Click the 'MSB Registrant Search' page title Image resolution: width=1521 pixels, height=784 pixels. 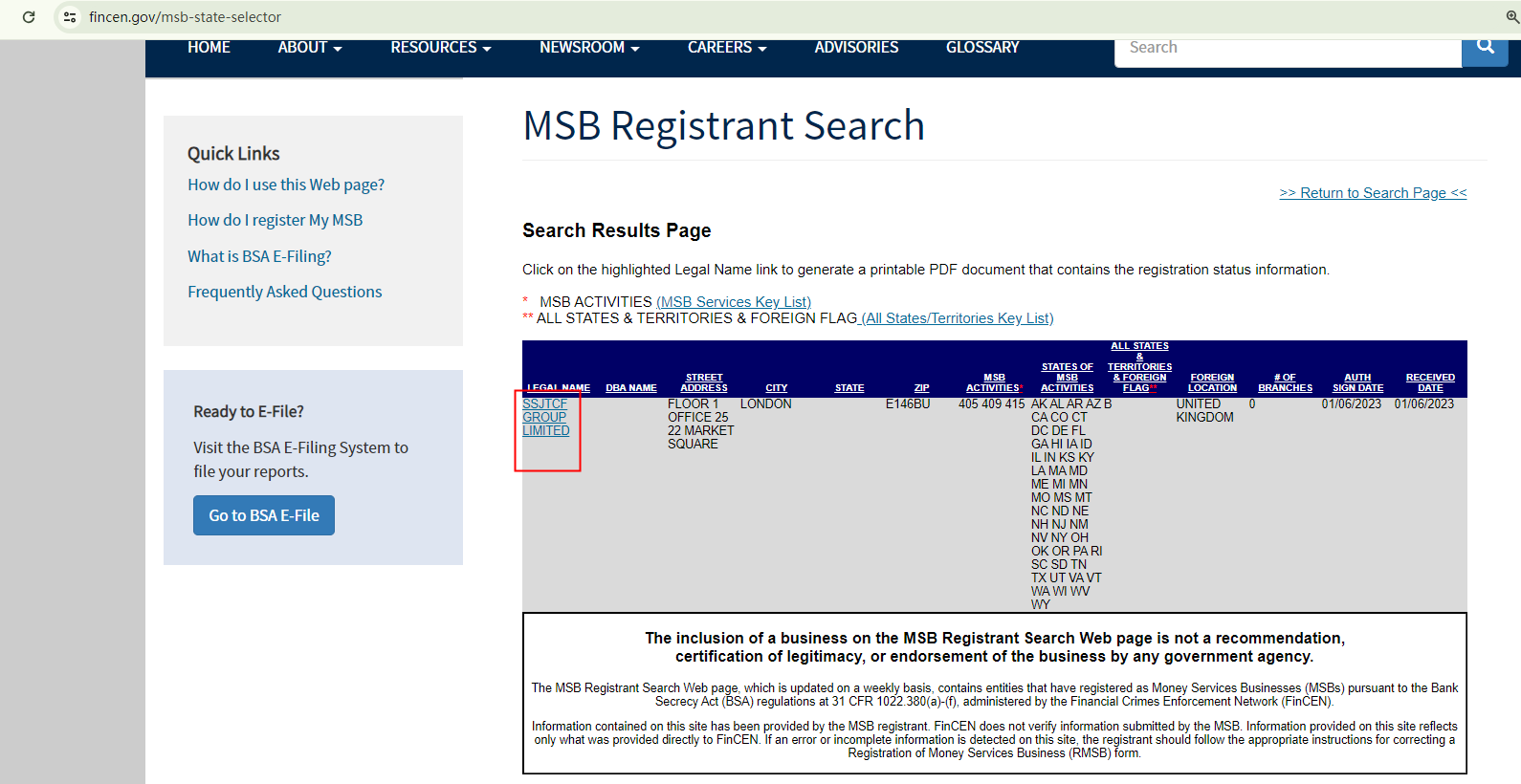coord(724,125)
